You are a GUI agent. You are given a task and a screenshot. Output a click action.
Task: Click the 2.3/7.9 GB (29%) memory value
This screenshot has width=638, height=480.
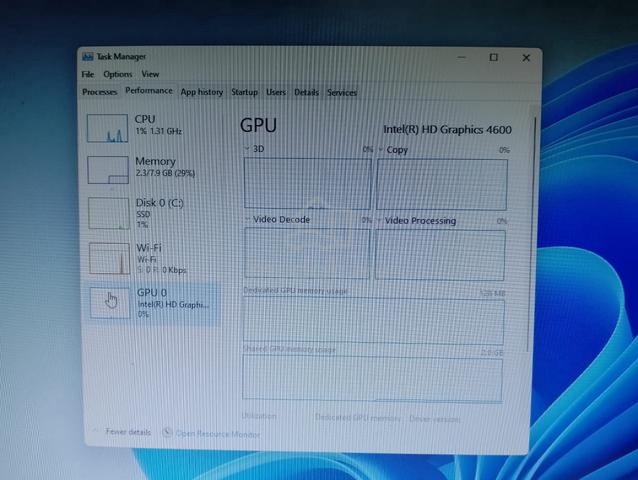pyautogui.click(x=165, y=173)
